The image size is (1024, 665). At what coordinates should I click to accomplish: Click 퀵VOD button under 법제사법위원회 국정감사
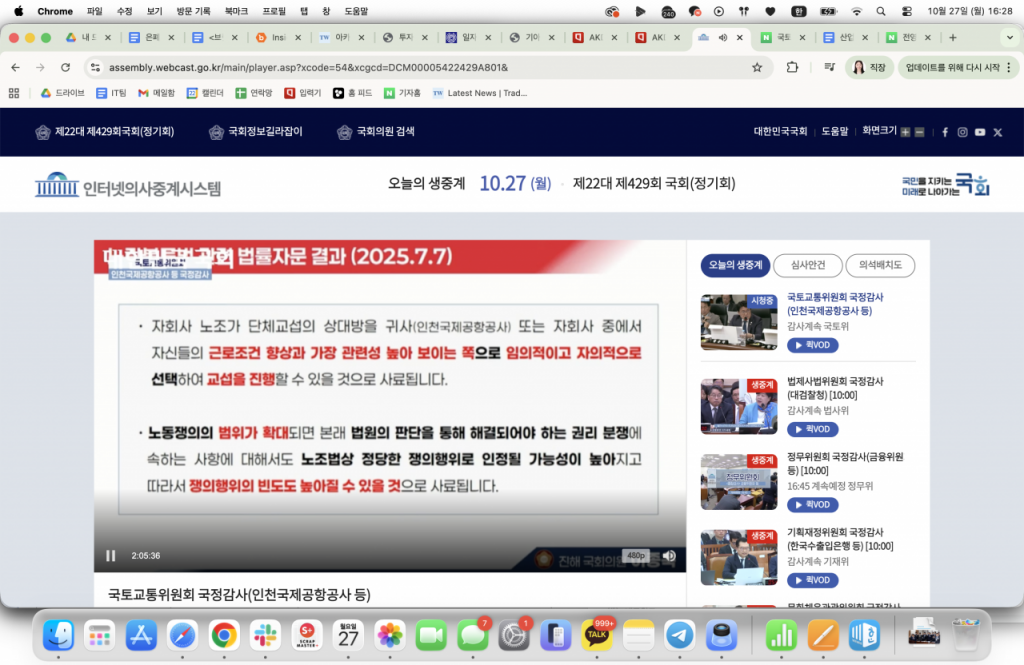pos(812,429)
